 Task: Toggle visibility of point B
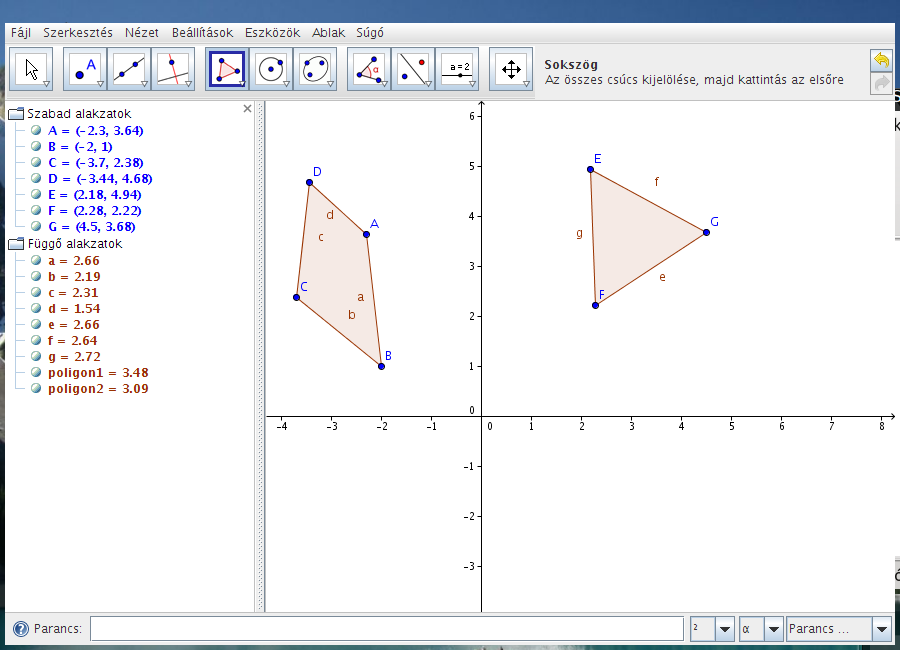[x=36, y=146]
